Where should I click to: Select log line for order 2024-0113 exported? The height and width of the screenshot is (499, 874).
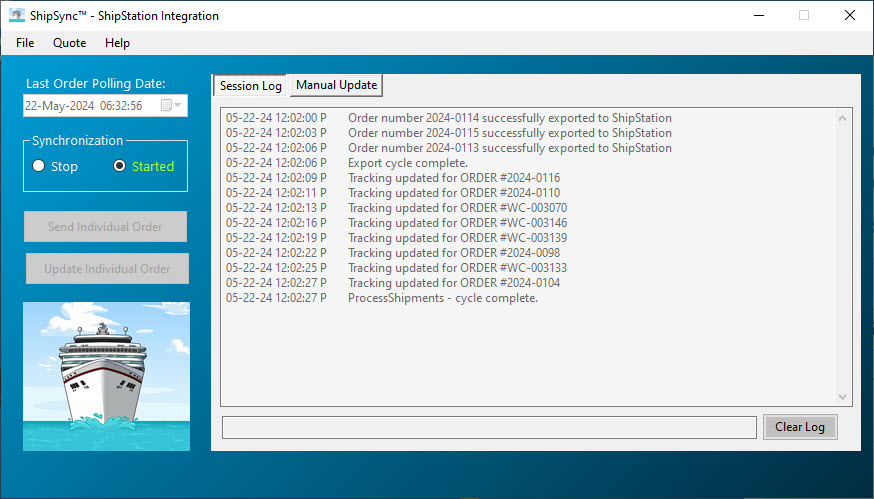[449, 148]
